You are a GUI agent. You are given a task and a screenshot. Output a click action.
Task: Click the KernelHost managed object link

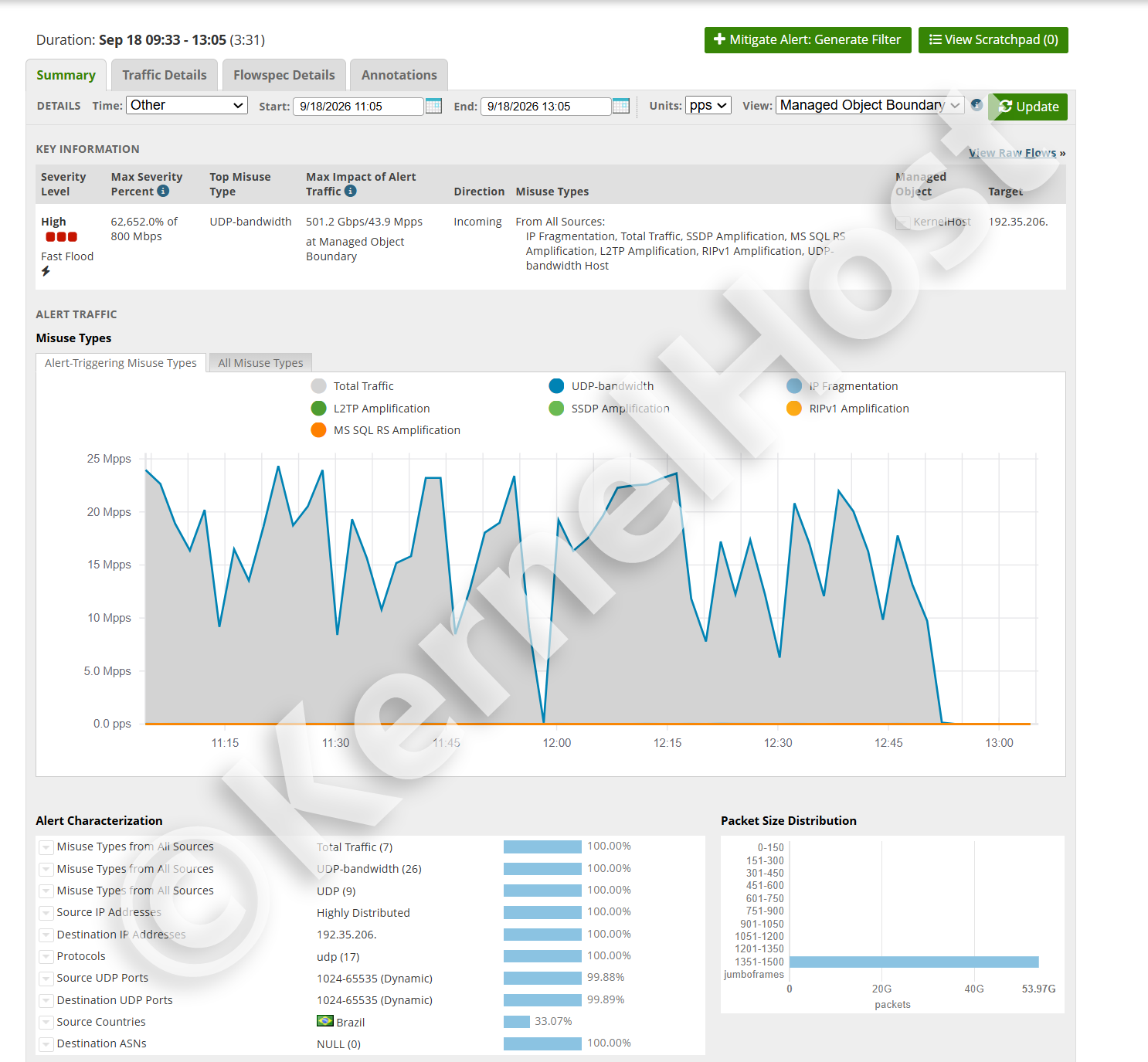click(x=942, y=222)
